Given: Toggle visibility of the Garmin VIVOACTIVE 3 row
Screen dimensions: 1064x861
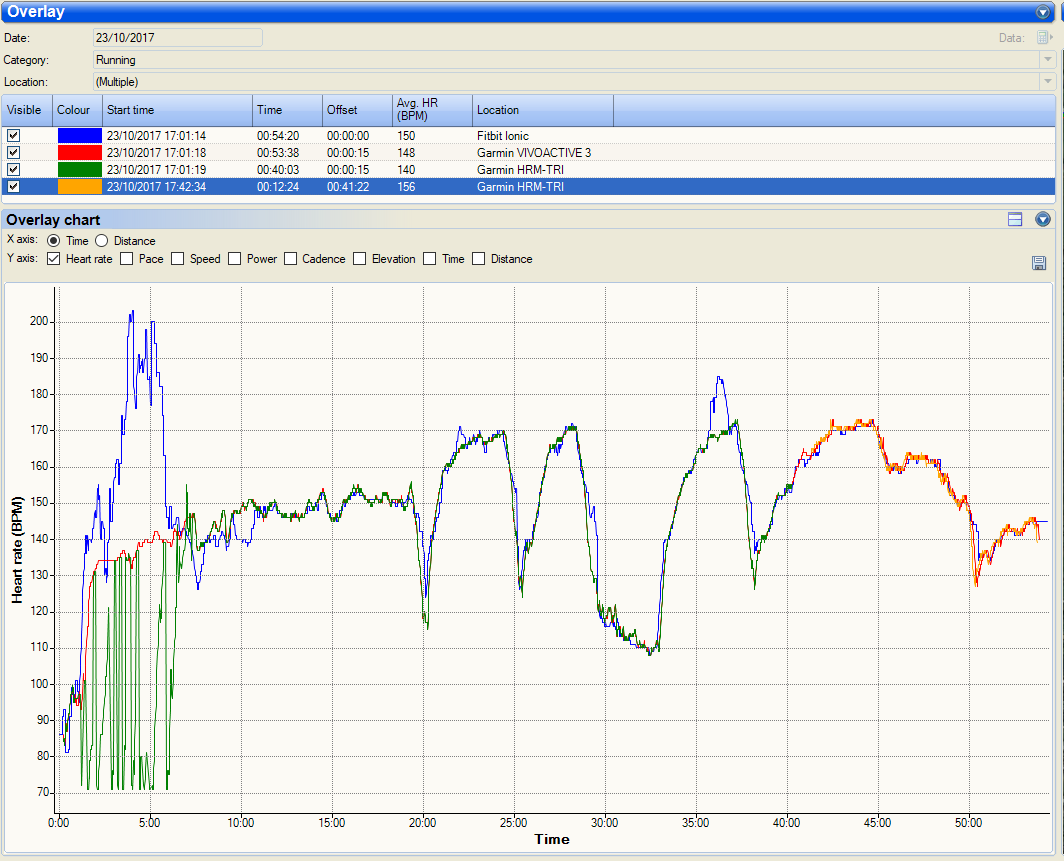Looking at the screenshot, I should 14,152.
